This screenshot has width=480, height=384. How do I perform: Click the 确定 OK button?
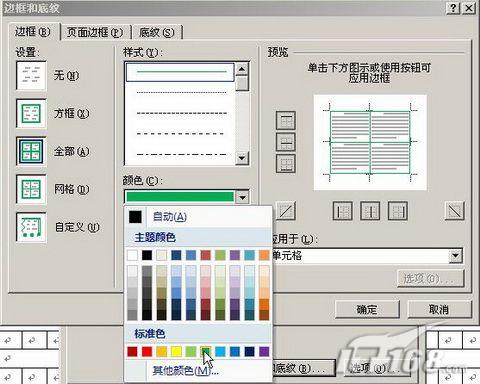click(x=367, y=310)
